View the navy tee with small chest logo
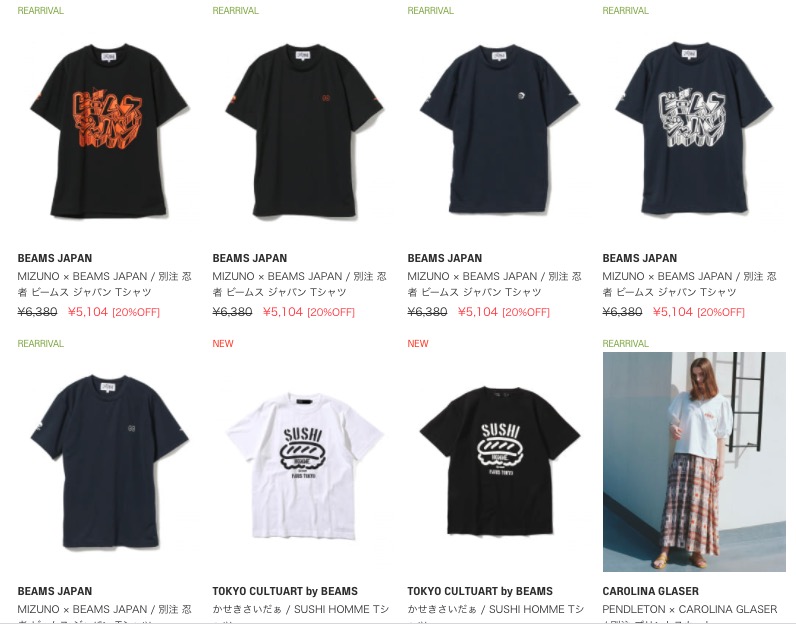The height and width of the screenshot is (625, 796). 499,129
